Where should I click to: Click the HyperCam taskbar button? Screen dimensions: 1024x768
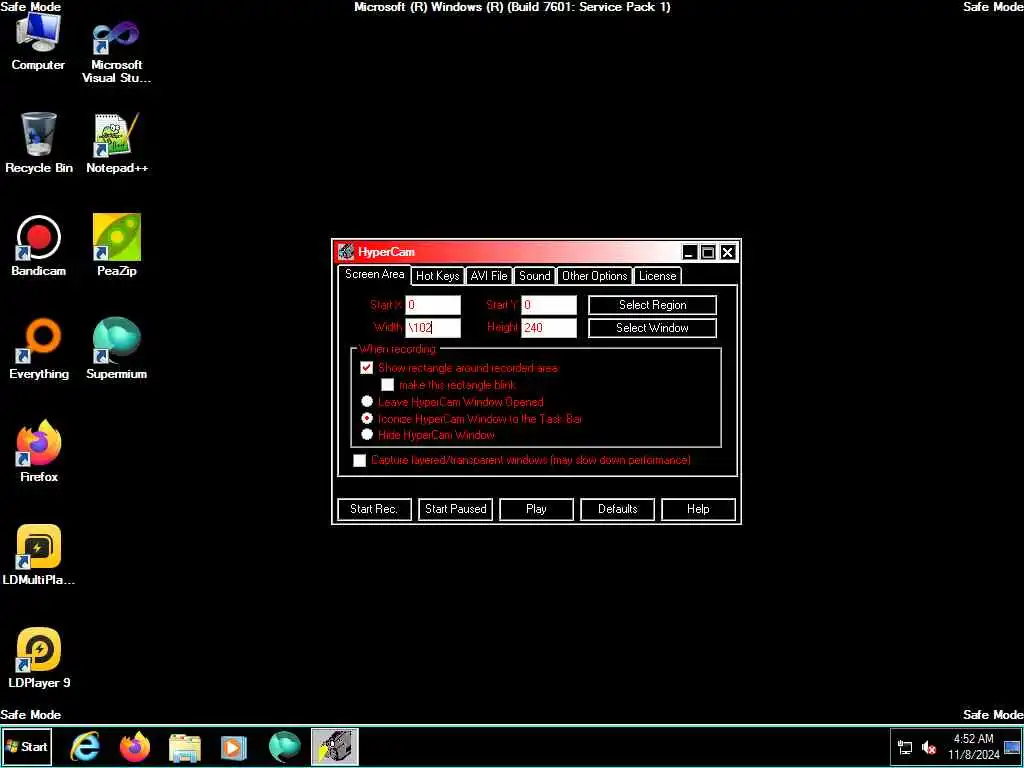pos(334,747)
